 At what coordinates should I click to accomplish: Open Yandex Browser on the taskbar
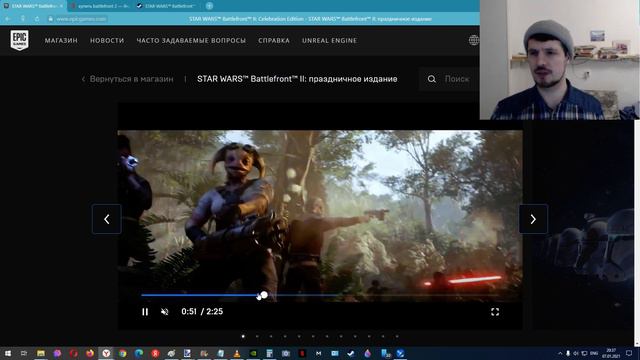(106, 353)
